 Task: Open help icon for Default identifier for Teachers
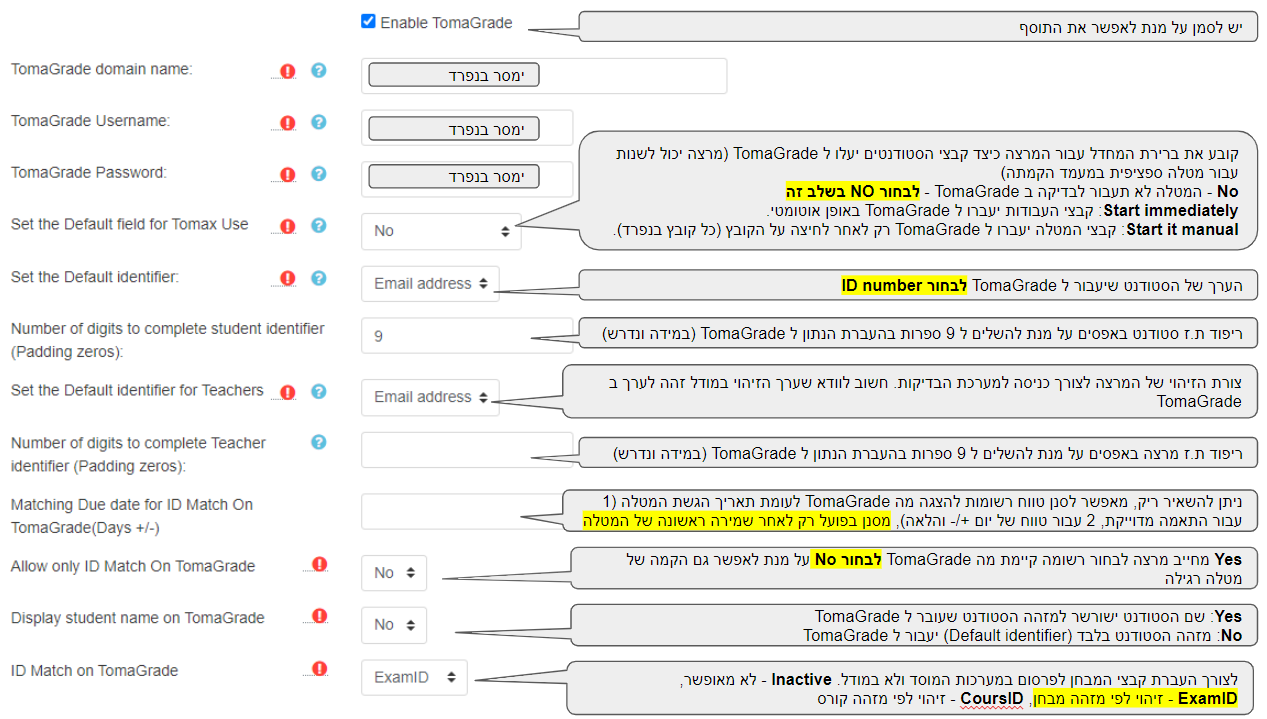(319, 392)
